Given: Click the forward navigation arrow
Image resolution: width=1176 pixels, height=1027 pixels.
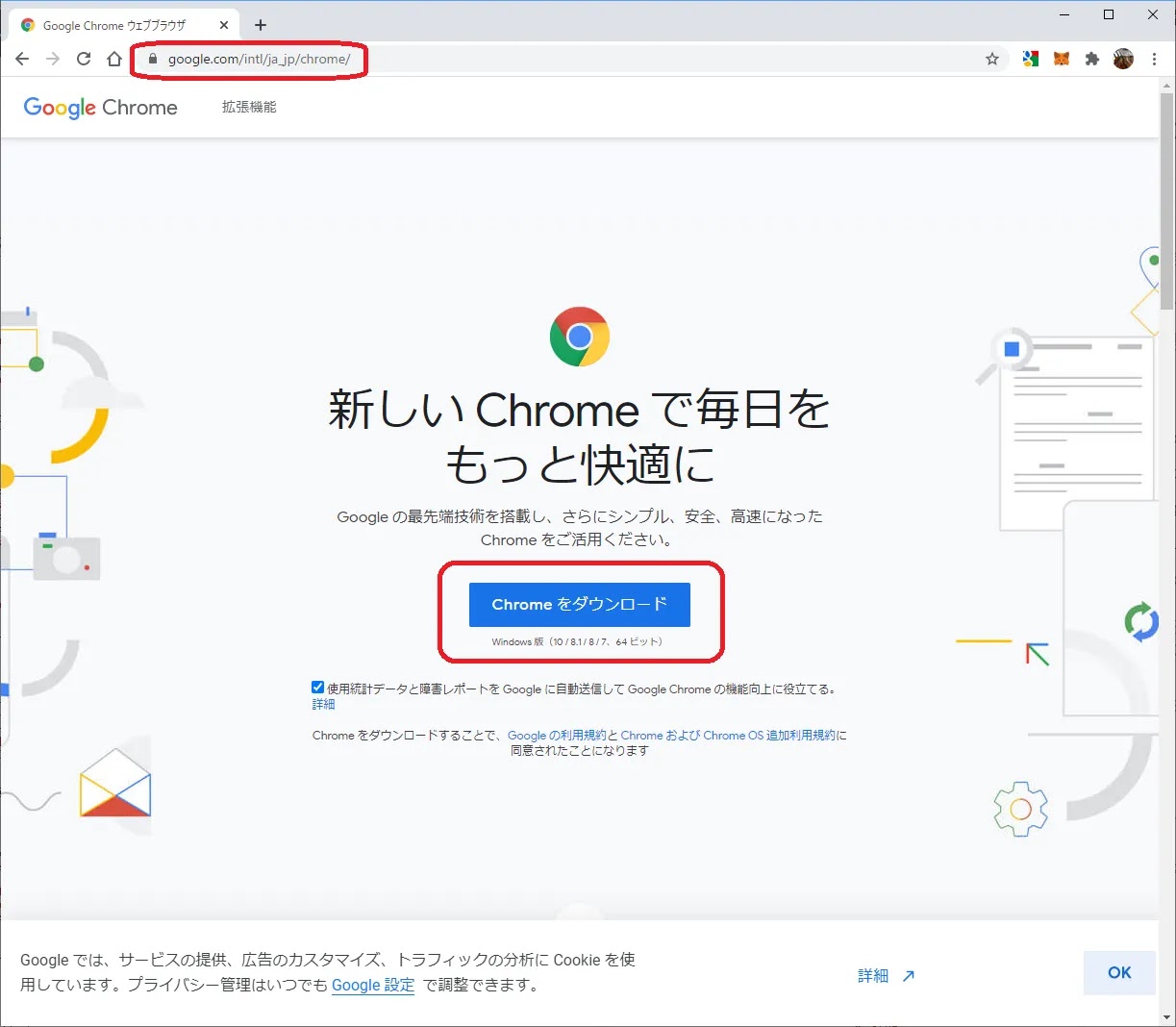Looking at the screenshot, I should pyautogui.click(x=53, y=59).
